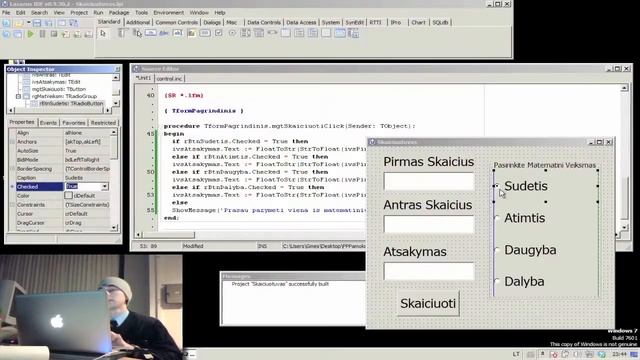Click the Antras Skaicius input field
Viewport: 640px width, 360px height.
click(x=429, y=224)
